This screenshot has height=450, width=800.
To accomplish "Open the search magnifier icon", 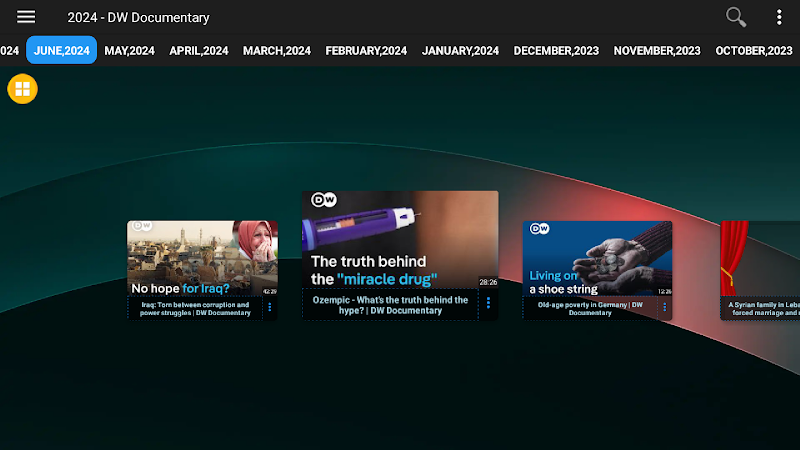I will coord(736,17).
